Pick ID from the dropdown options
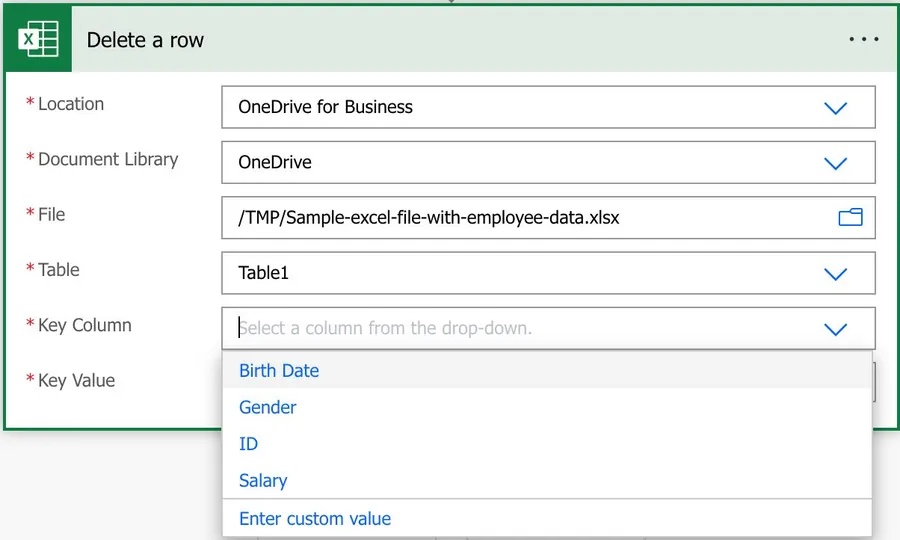900x540 pixels. (x=249, y=444)
